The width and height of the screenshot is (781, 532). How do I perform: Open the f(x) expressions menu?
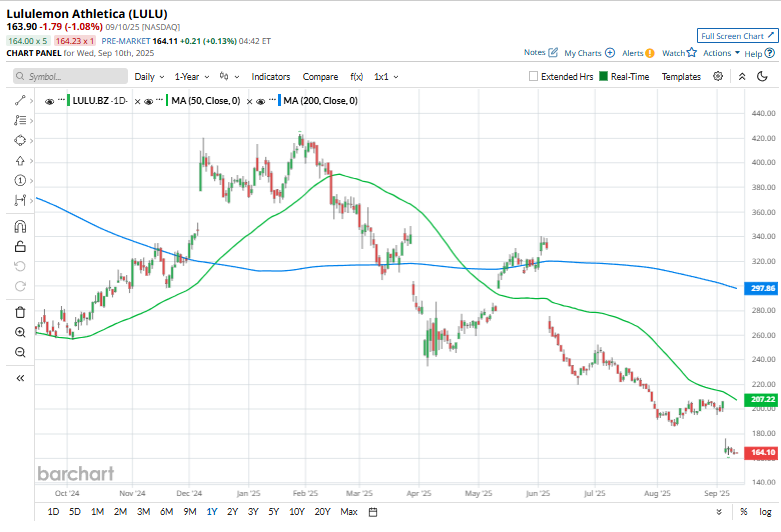[357, 77]
